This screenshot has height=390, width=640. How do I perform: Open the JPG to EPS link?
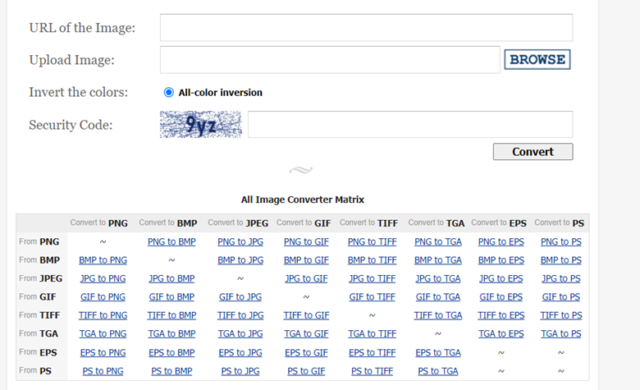(501, 279)
